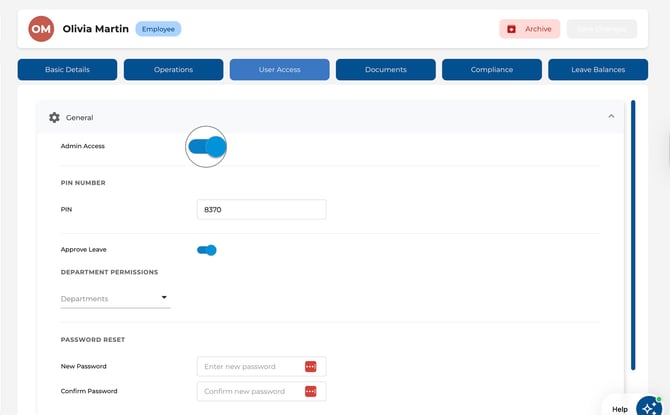Collapse the General section with the chevron
Viewport: 670px width, 415px height.
click(x=611, y=117)
